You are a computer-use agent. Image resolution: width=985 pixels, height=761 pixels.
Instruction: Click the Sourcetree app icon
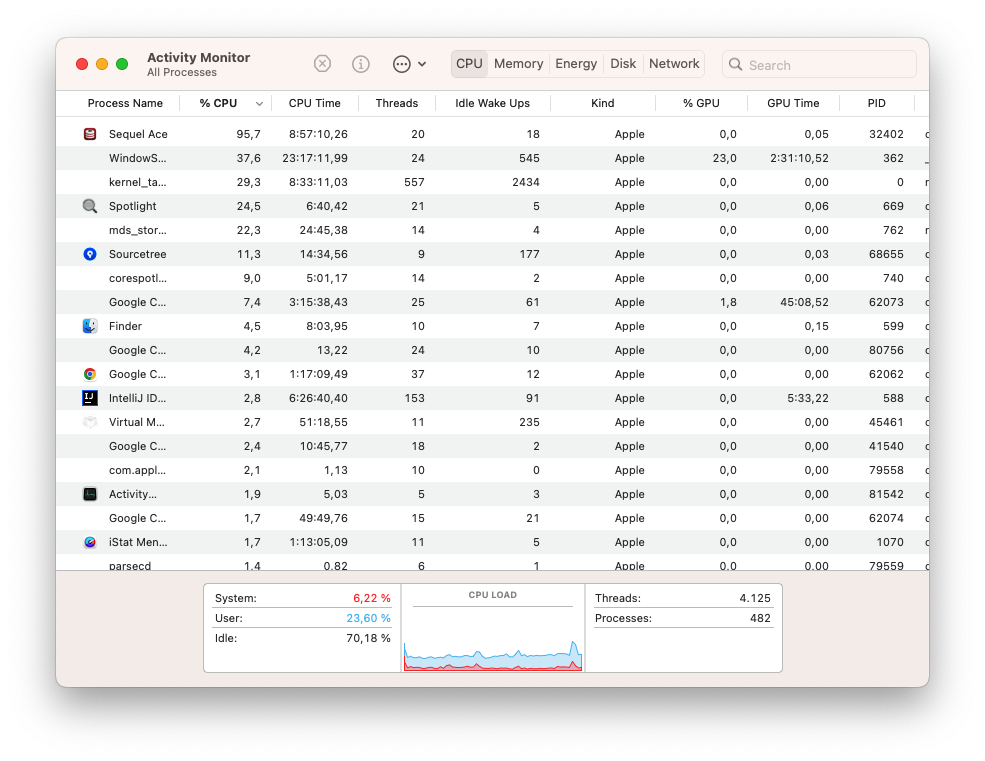92,254
